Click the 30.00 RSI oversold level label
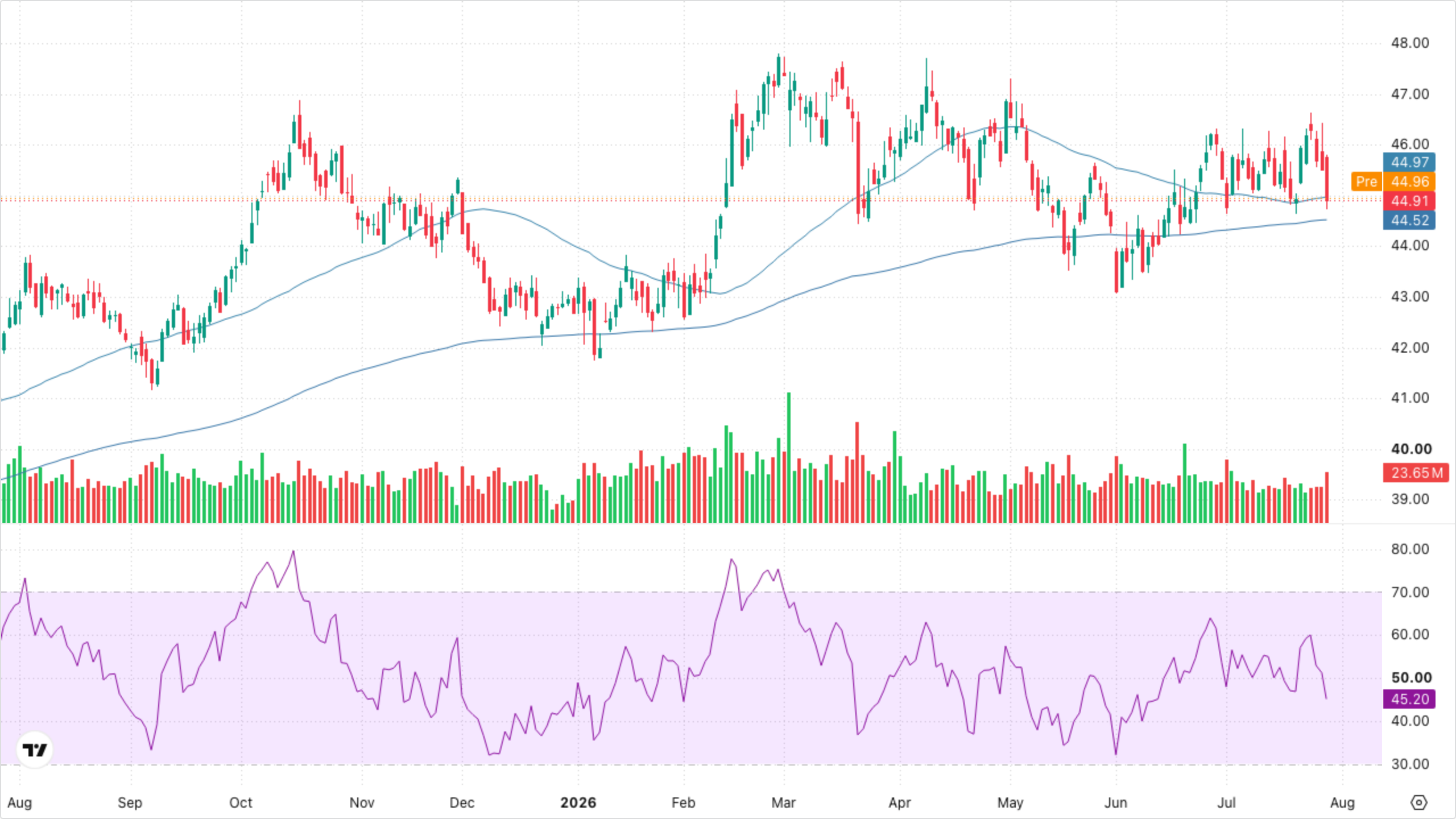This screenshot has height=819, width=1456. click(1410, 764)
